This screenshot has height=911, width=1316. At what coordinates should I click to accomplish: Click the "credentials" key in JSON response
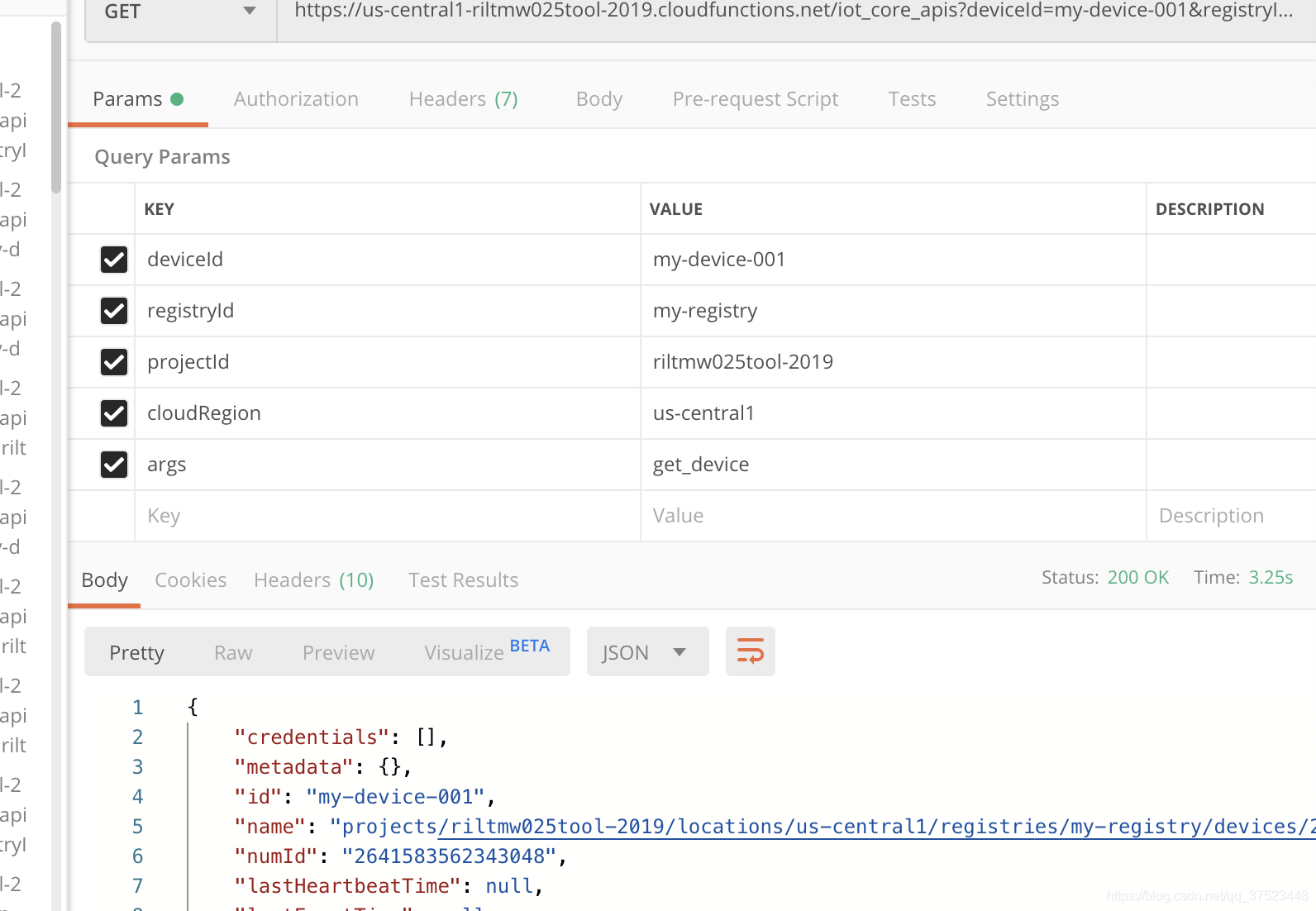312,737
